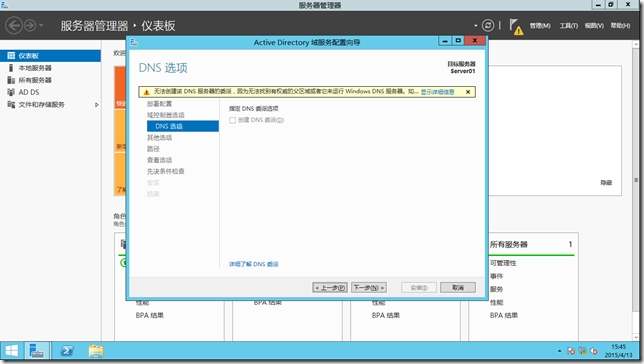Go to 先决条件检查 wizard step
The height and width of the screenshot is (364, 644).
(166, 171)
